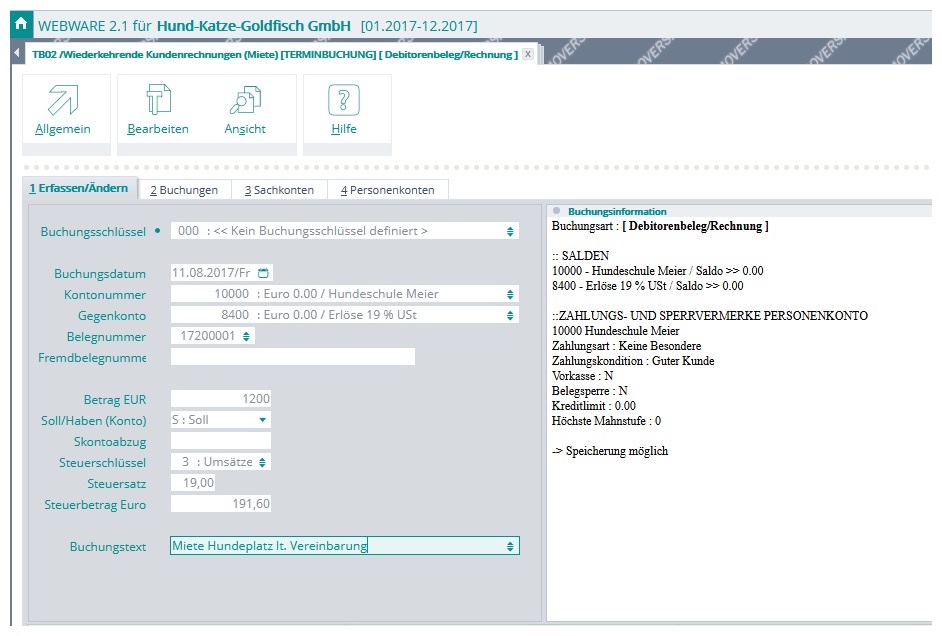Open the Gegenkonto dropdown list
The height and width of the screenshot is (636, 942).
click(x=511, y=315)
